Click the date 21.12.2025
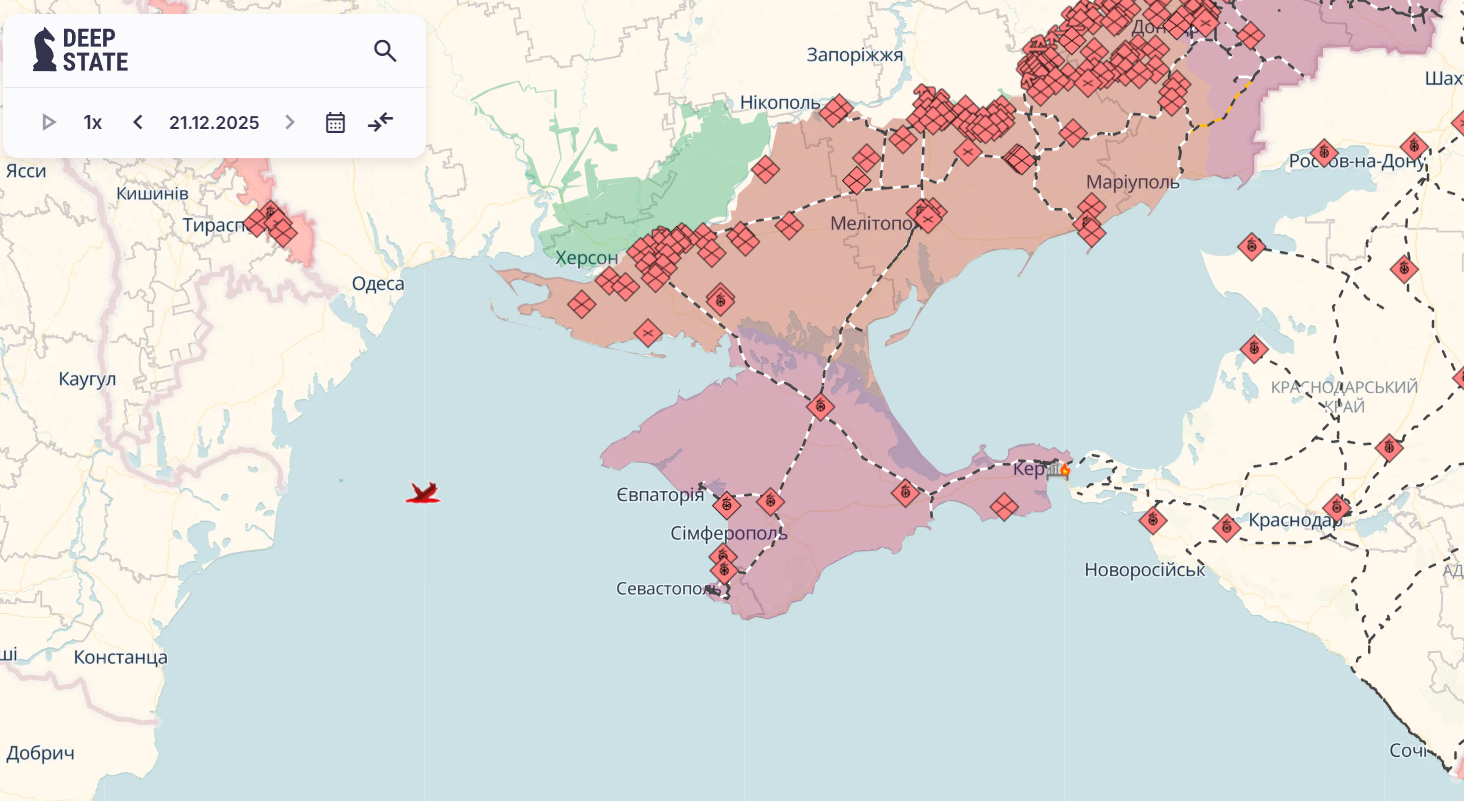1464x801 pixels. pyautogui.click(x=214, y=122)
